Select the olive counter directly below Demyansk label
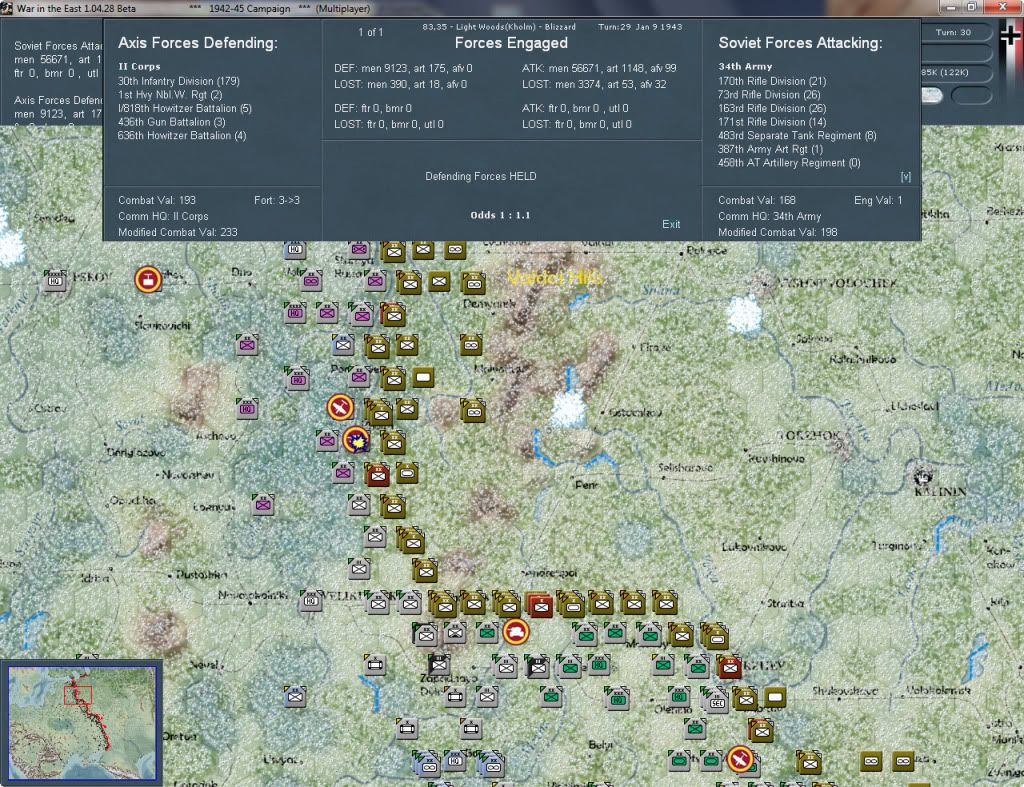The height and width of the screenshot is (787, 1024). coord(471,344)
